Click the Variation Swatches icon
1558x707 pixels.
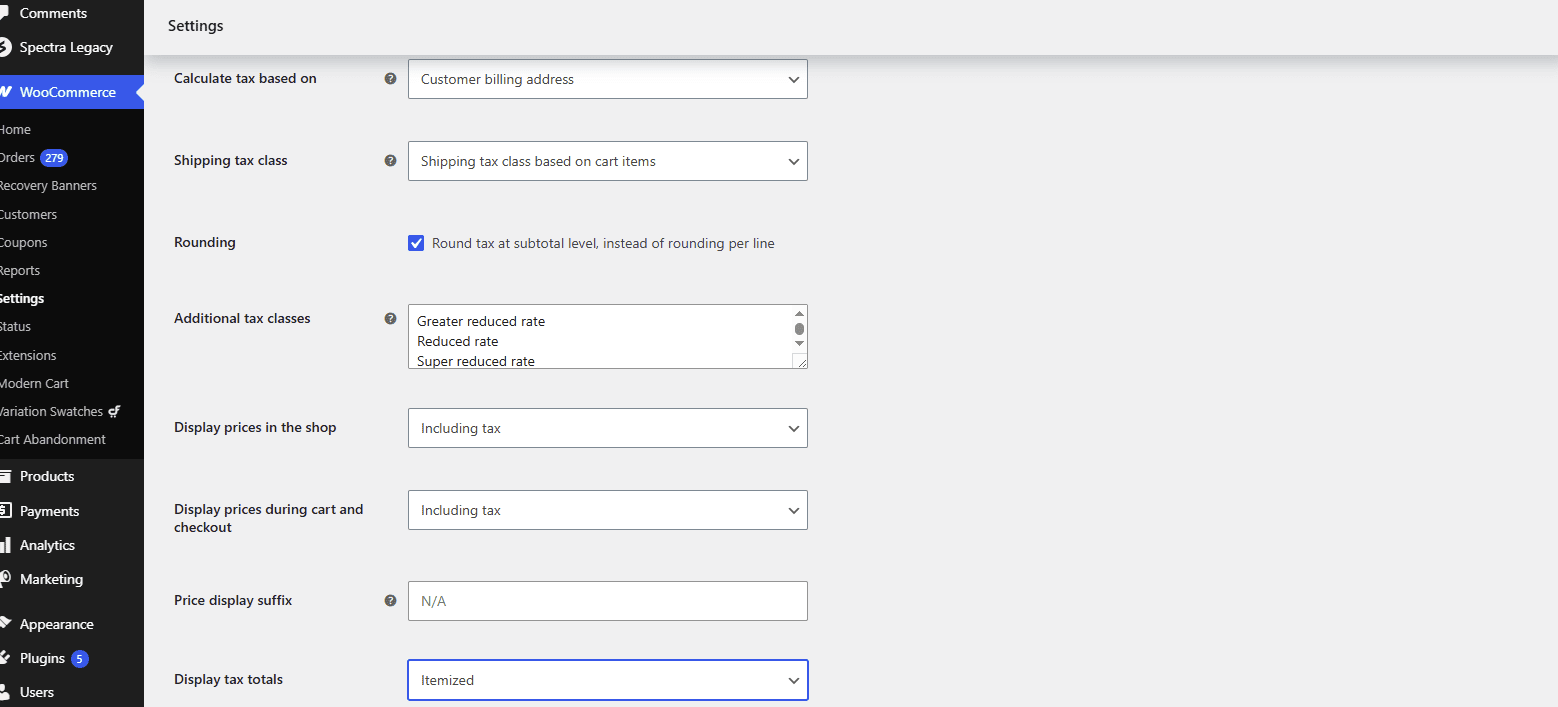click(115, 411)
